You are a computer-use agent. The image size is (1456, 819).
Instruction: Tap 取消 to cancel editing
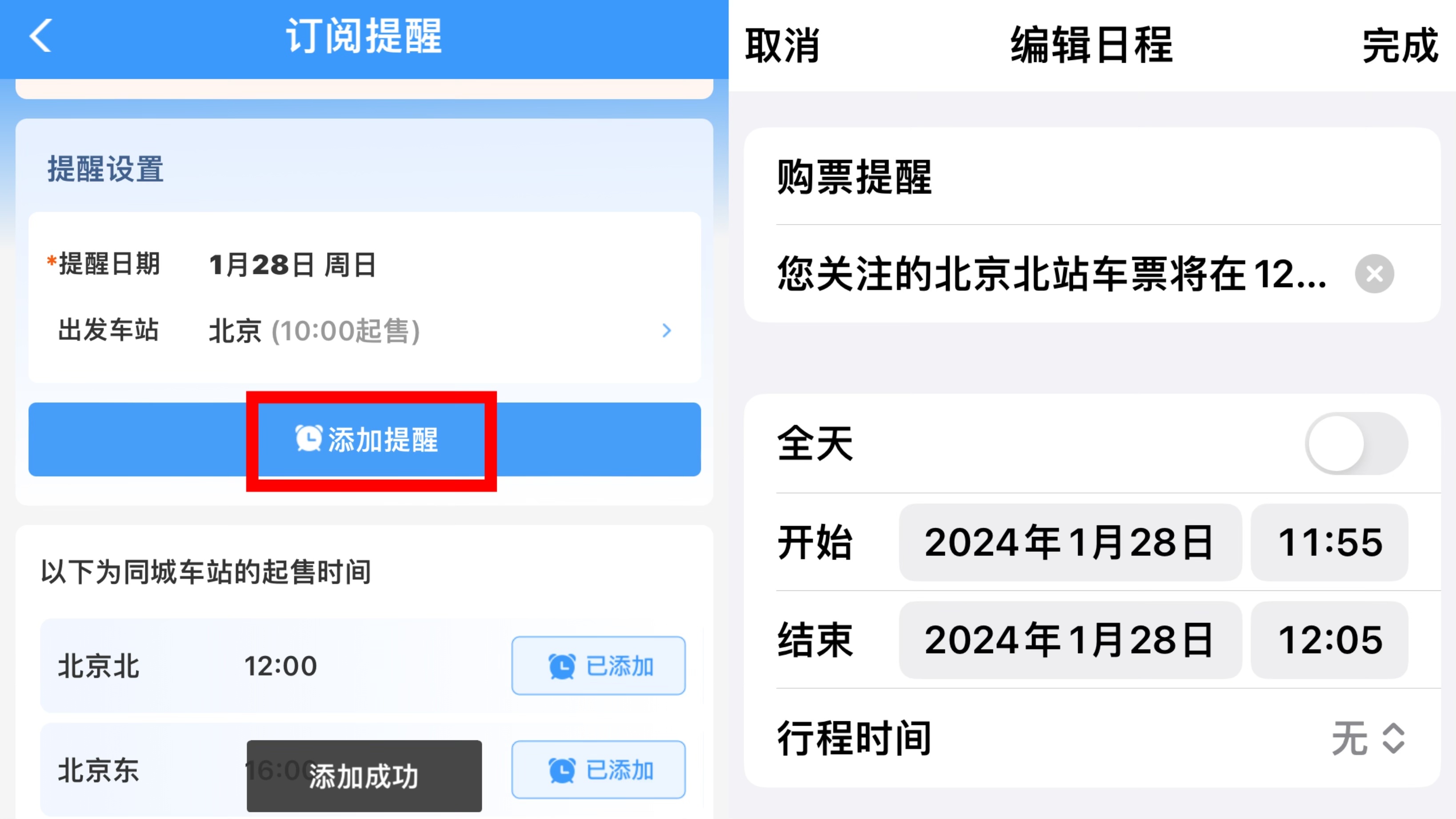[x=782, y=45]
